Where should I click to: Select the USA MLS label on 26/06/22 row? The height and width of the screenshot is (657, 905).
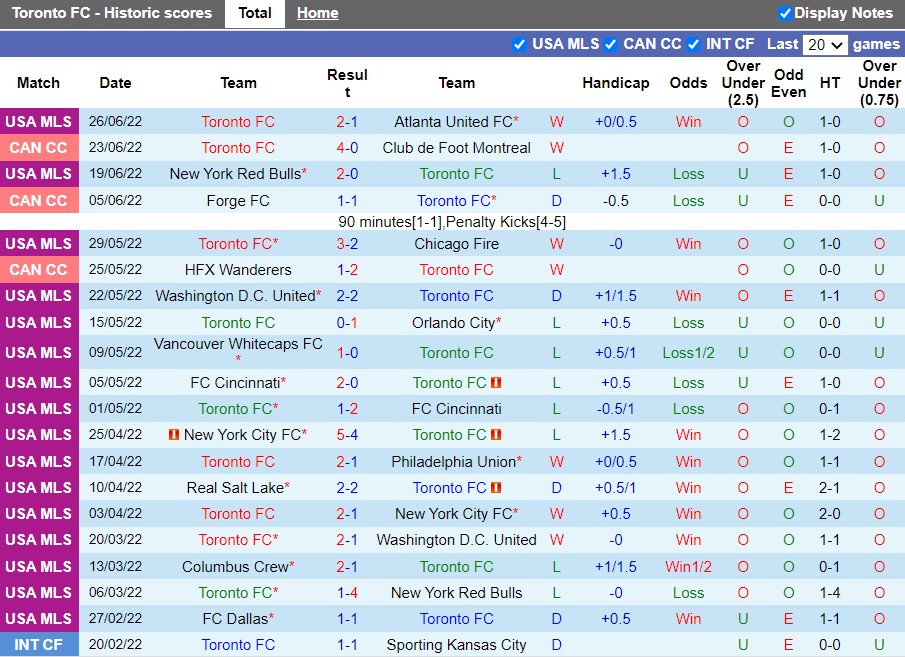click(x=39, y=122)
